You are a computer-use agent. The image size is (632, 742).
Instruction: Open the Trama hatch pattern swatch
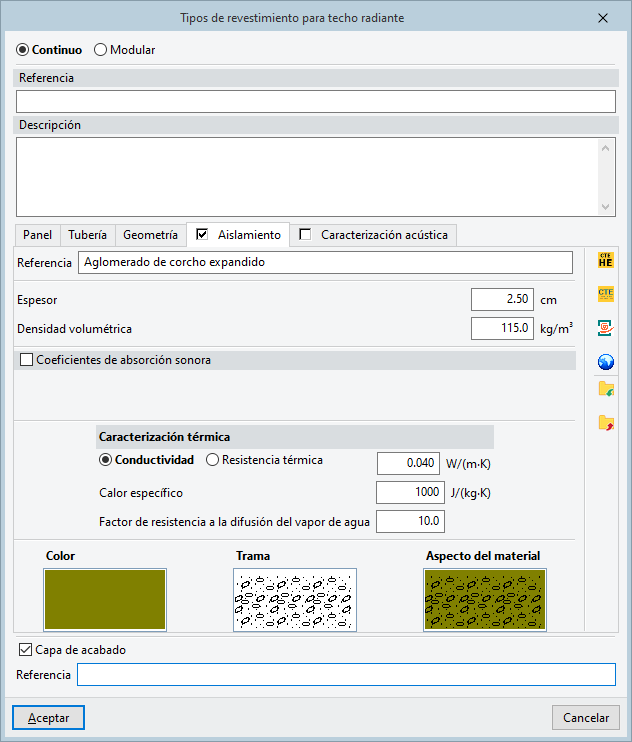[x=295, y=600]
